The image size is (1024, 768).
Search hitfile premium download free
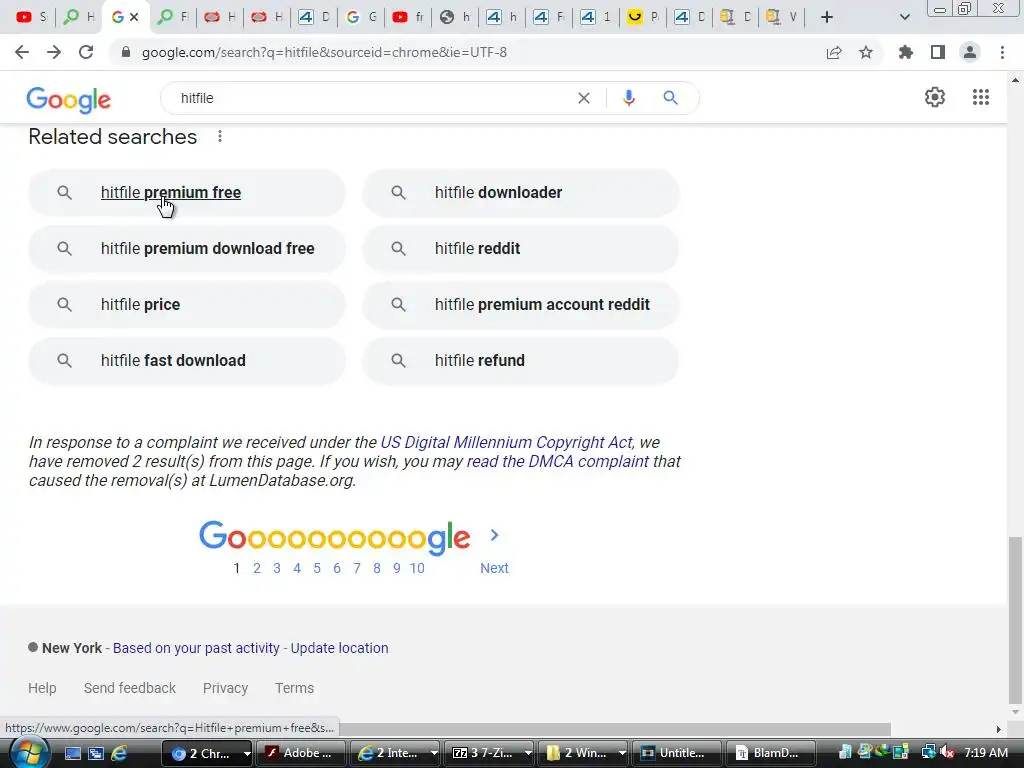coord(186,249)
